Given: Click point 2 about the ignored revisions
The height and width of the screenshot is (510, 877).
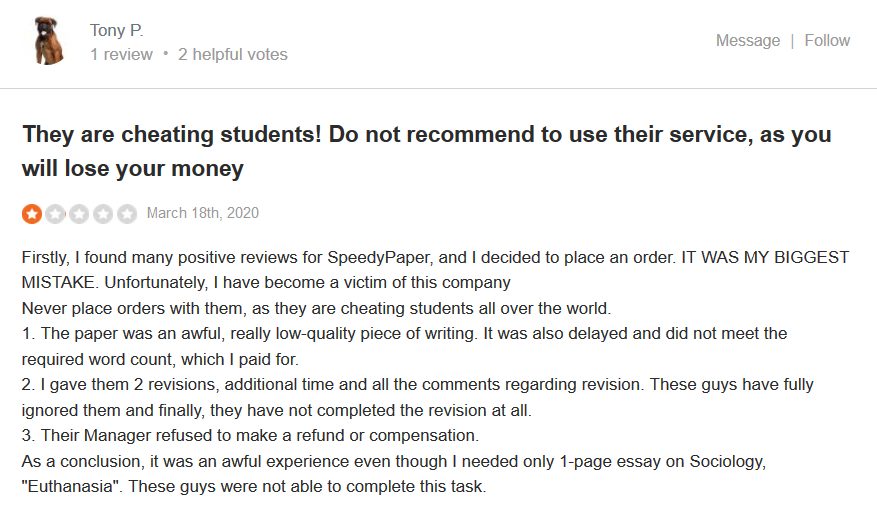Looking at the screenshot, I should [418, 397].
